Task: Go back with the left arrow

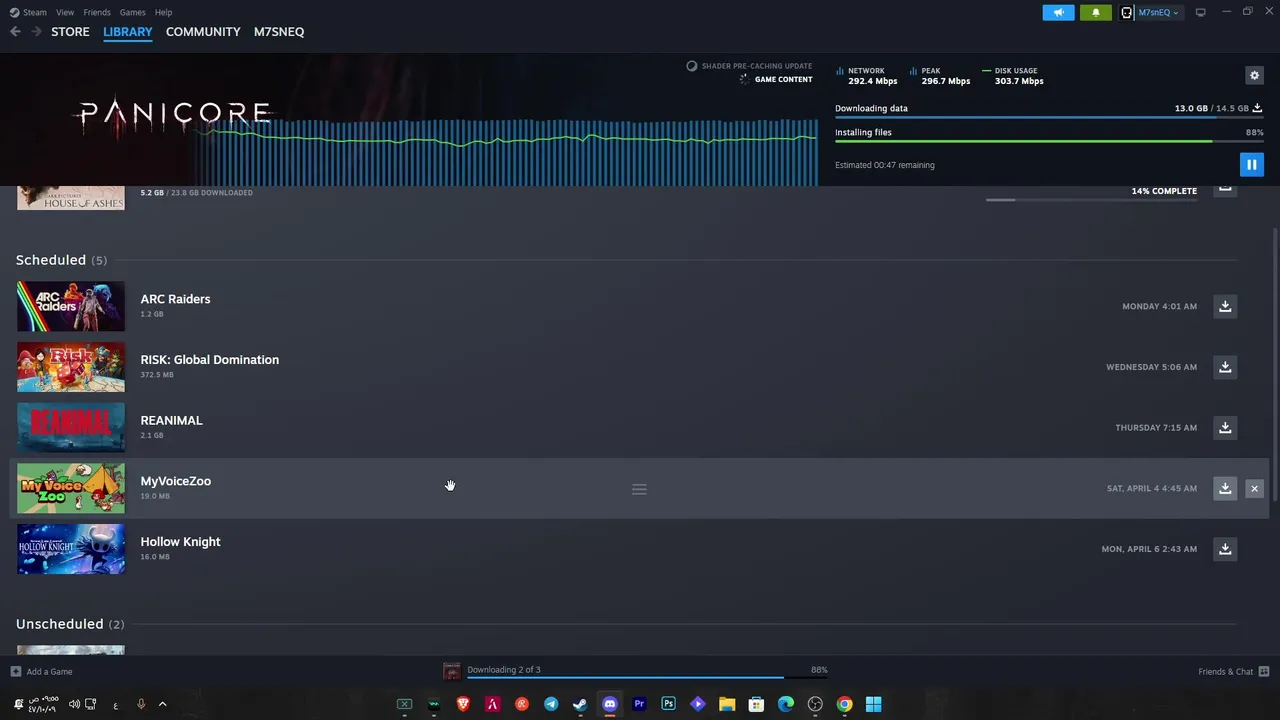Action: pyautogui.click(x=15, y=32)
